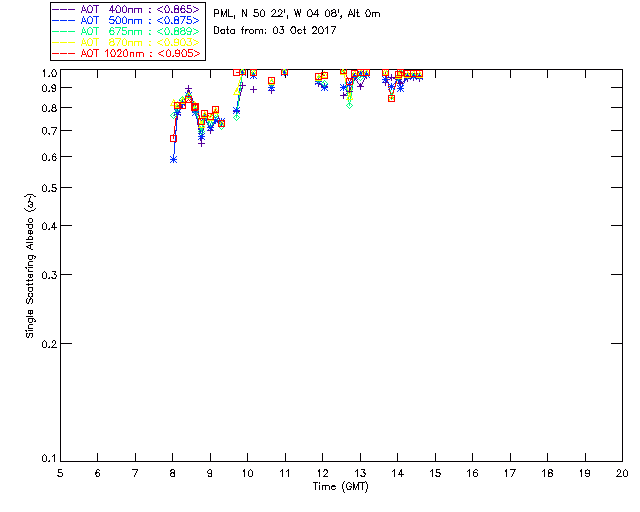
Task: Select the 'Data from: 03 Oct 2017' text
Action: tap(275, 30)
